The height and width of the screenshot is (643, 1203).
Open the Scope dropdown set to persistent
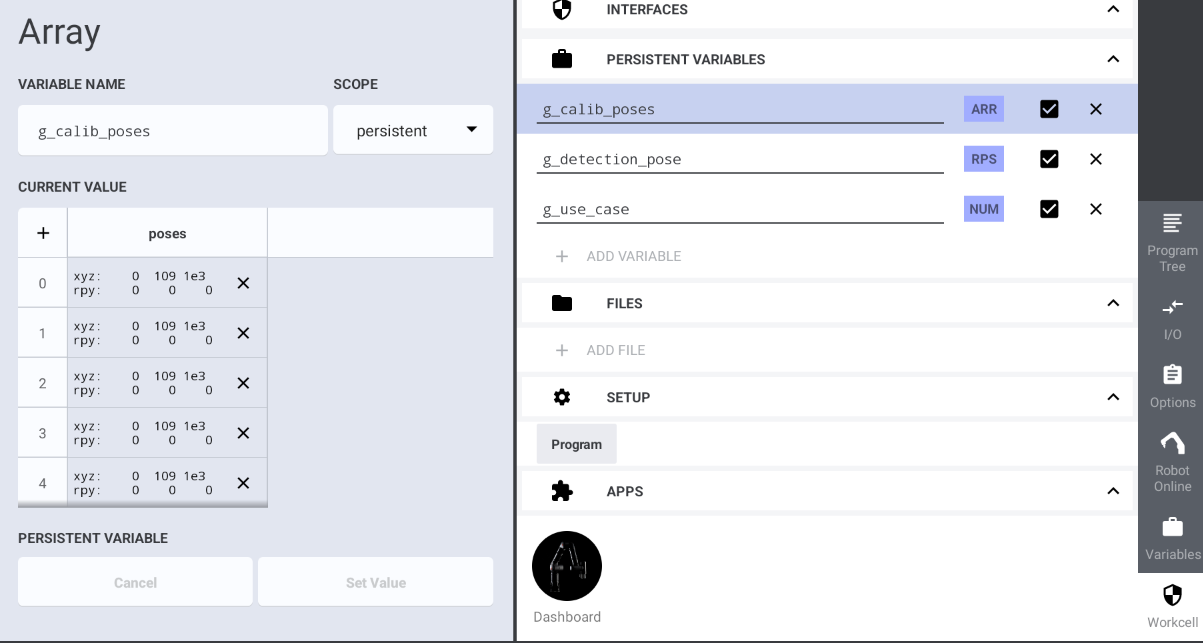tap(413, 130)
